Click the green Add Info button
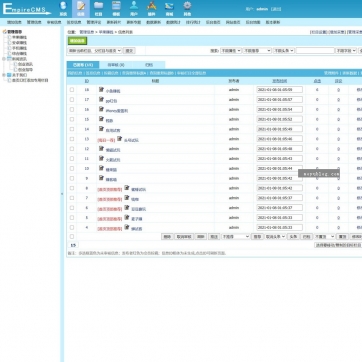 [x=77, y=41]
